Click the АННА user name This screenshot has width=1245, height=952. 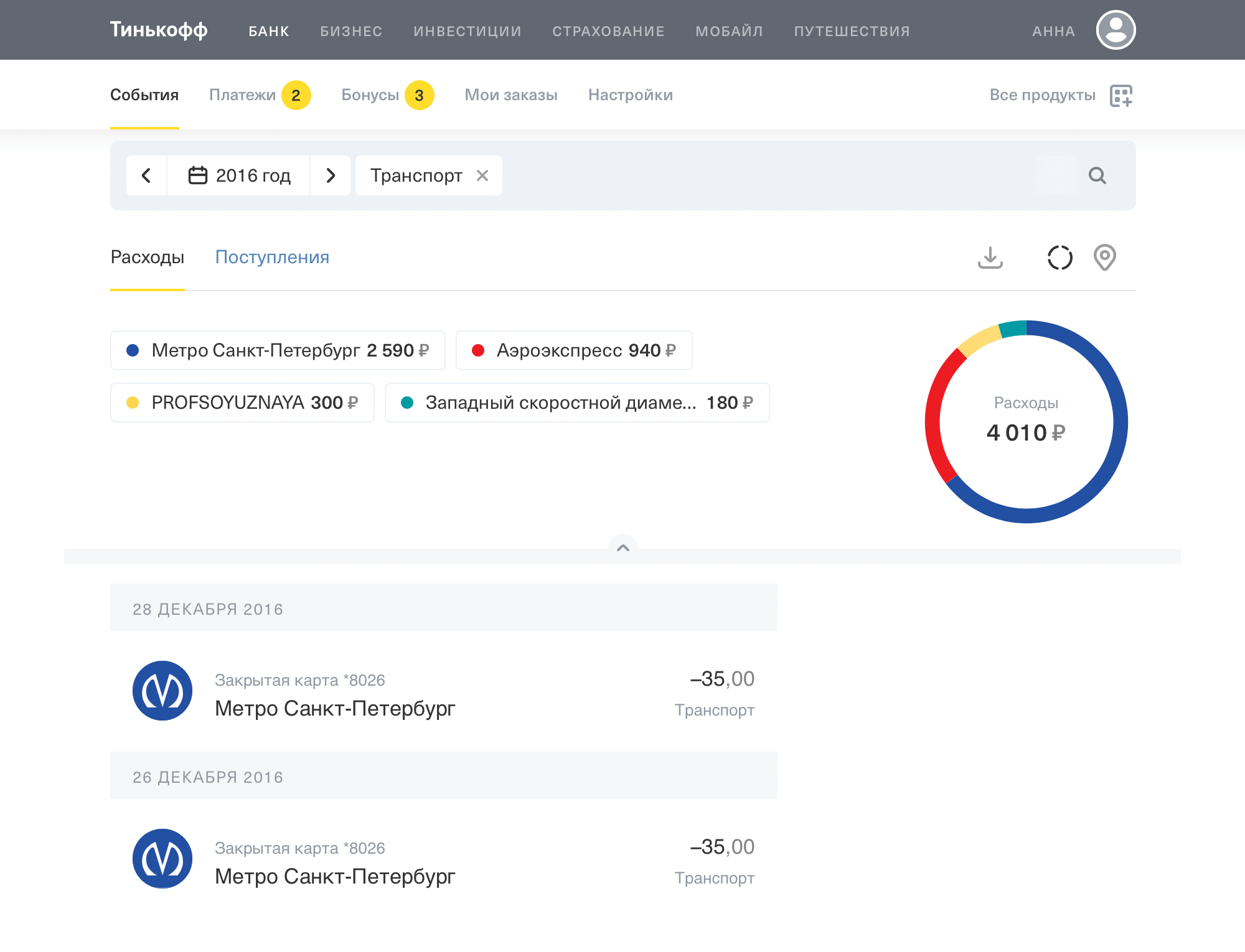tap(1054, 31)
